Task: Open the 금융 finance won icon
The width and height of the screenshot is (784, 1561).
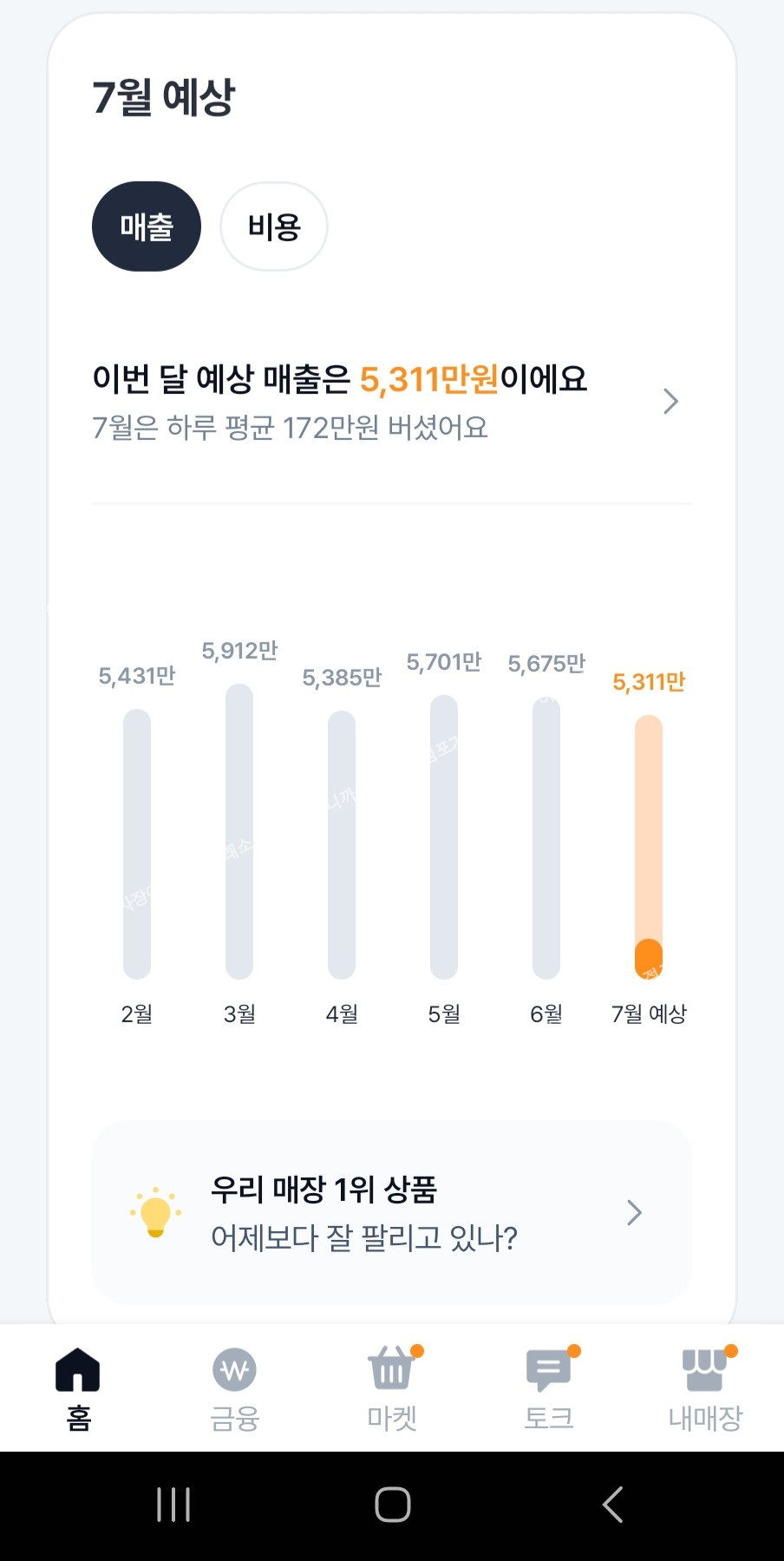Action: 234,1370
